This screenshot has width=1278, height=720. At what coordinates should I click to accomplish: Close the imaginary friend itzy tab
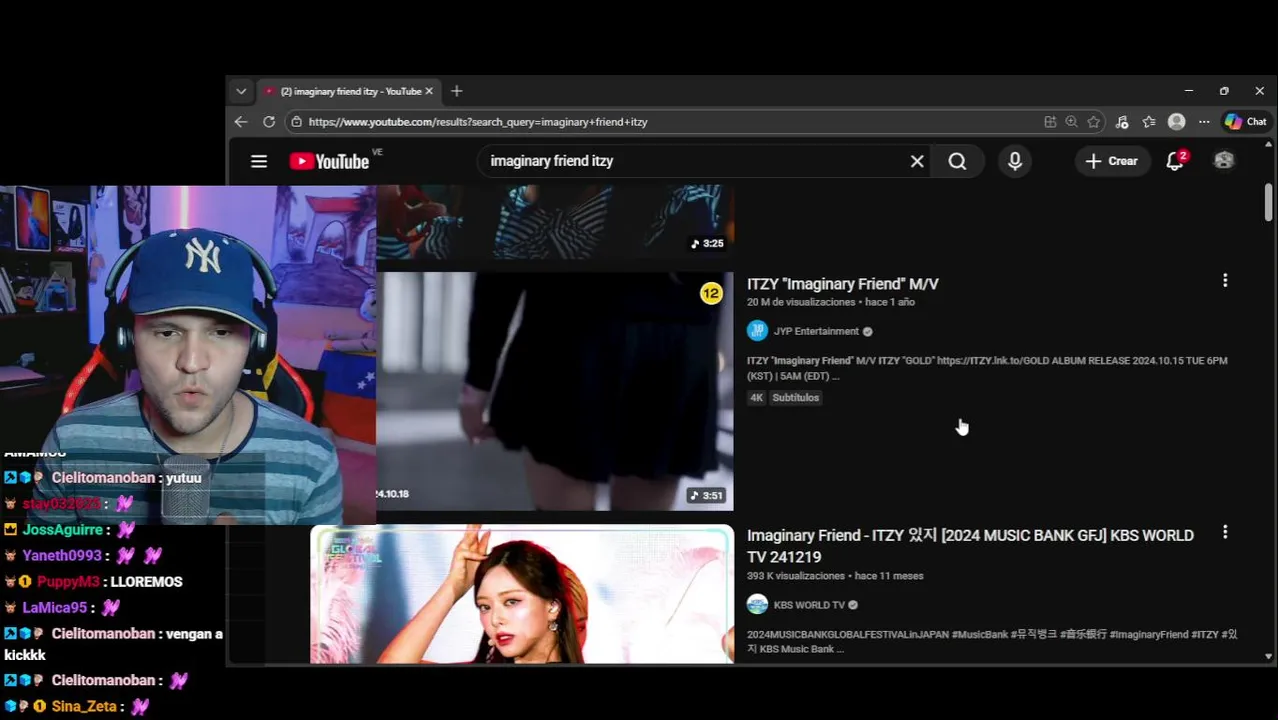[x=429, y=91]
